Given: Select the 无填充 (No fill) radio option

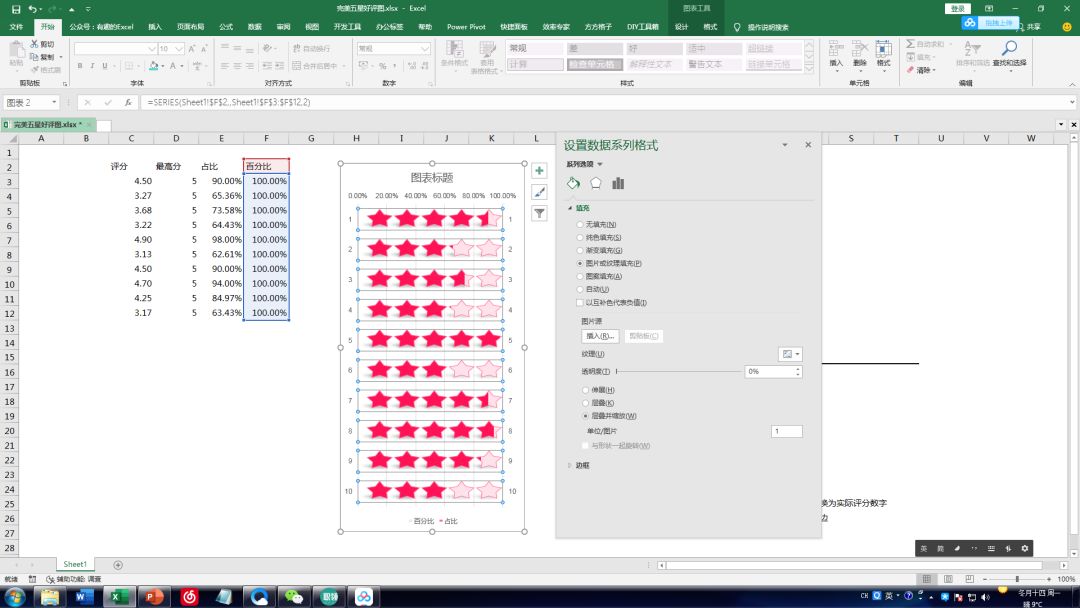Looking at the screenshot, I should pos(580,225).
